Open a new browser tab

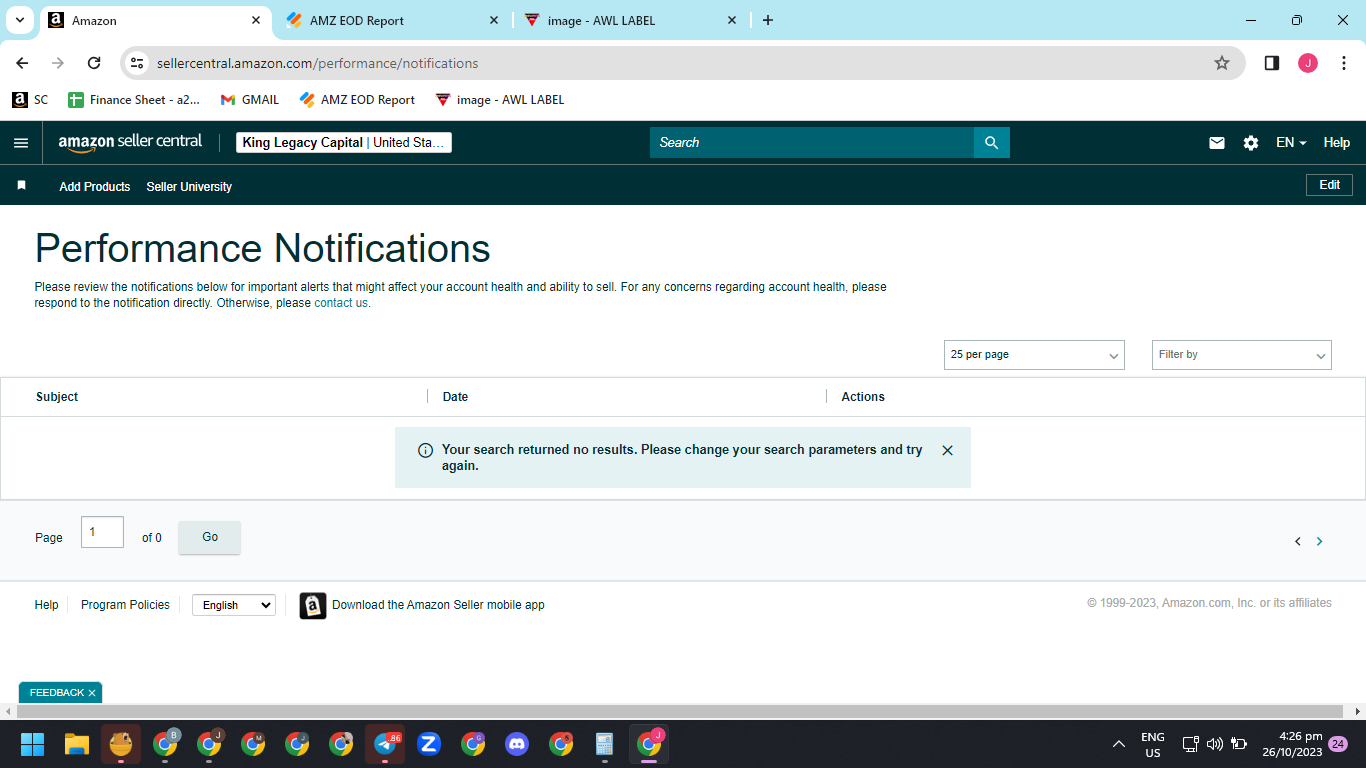click(768, 20)
